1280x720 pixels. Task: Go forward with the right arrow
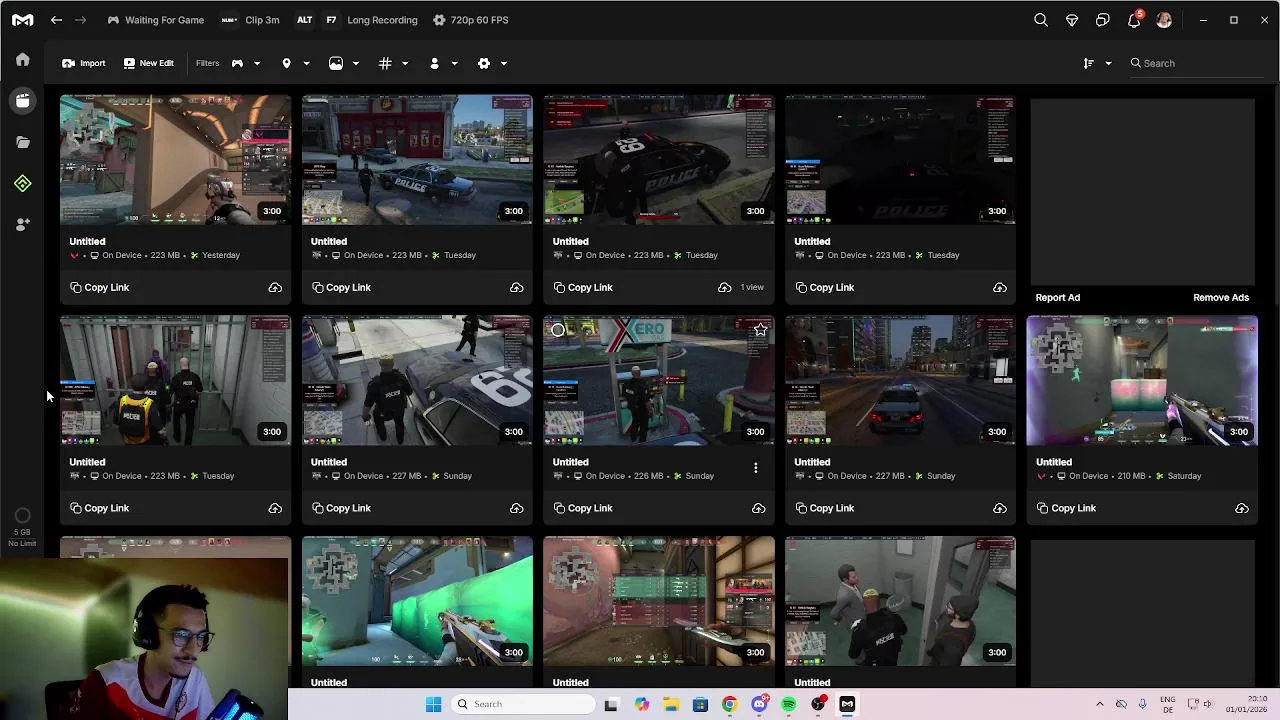(x=80, y=20)
